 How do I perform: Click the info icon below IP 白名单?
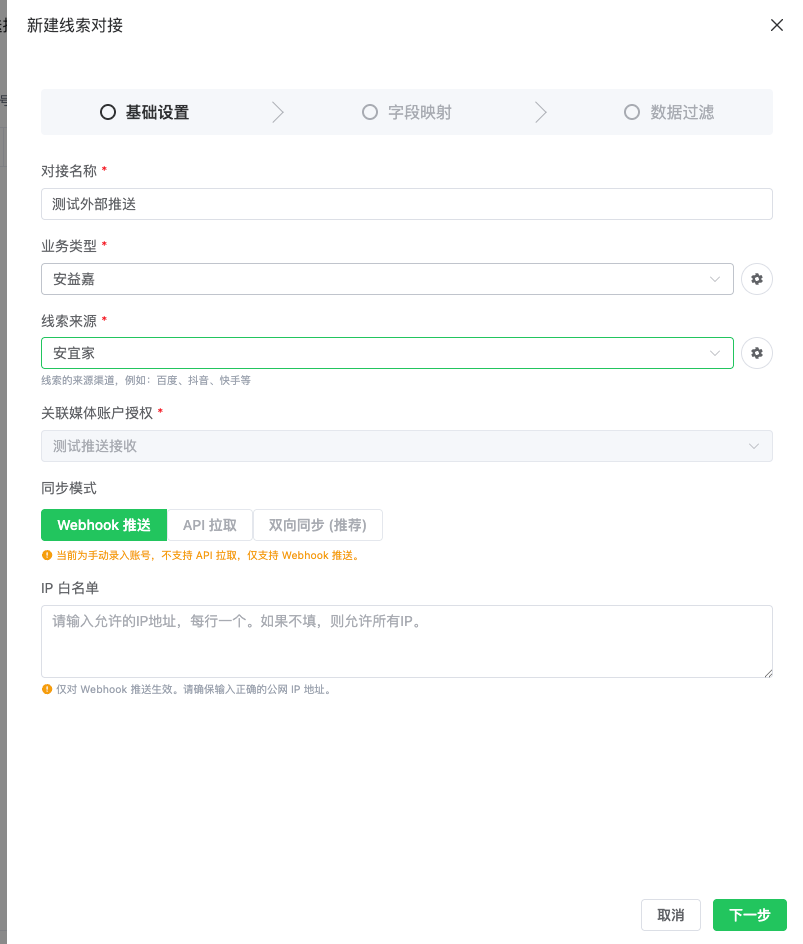pos(46,689)
